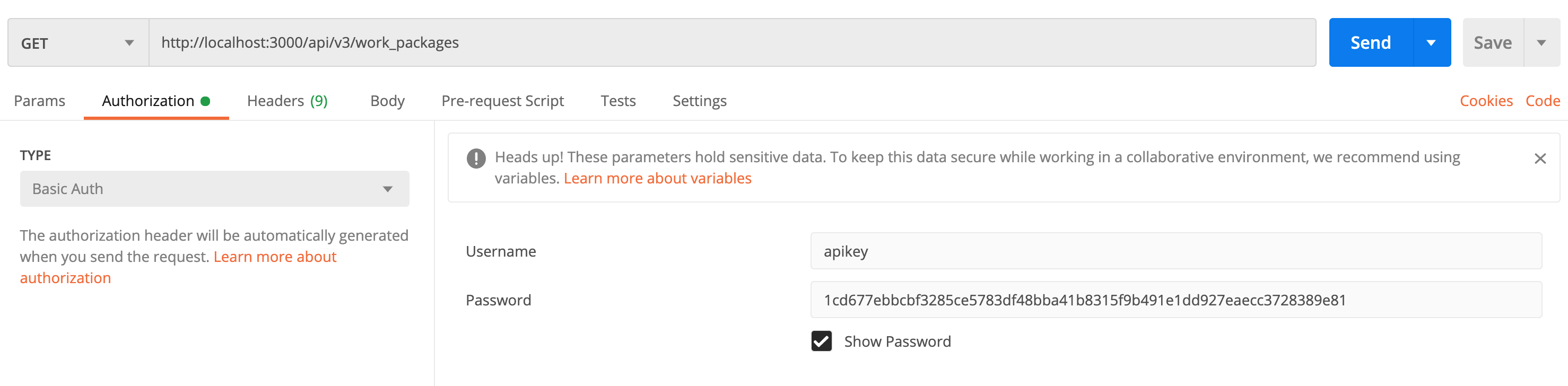Open the Code snippet link

(x=1543, y=101)
